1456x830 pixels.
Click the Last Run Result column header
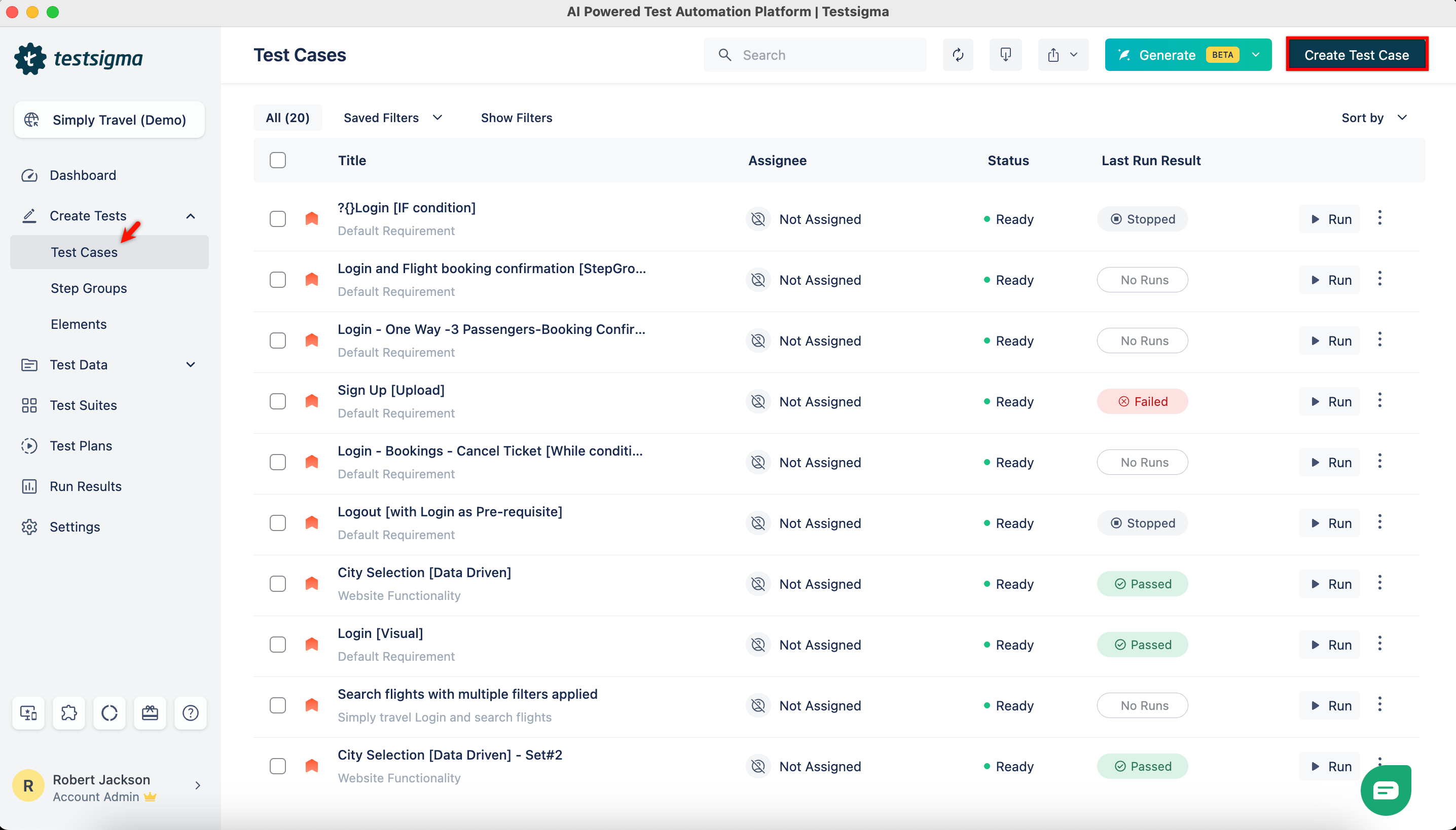tap(1151, 160)
